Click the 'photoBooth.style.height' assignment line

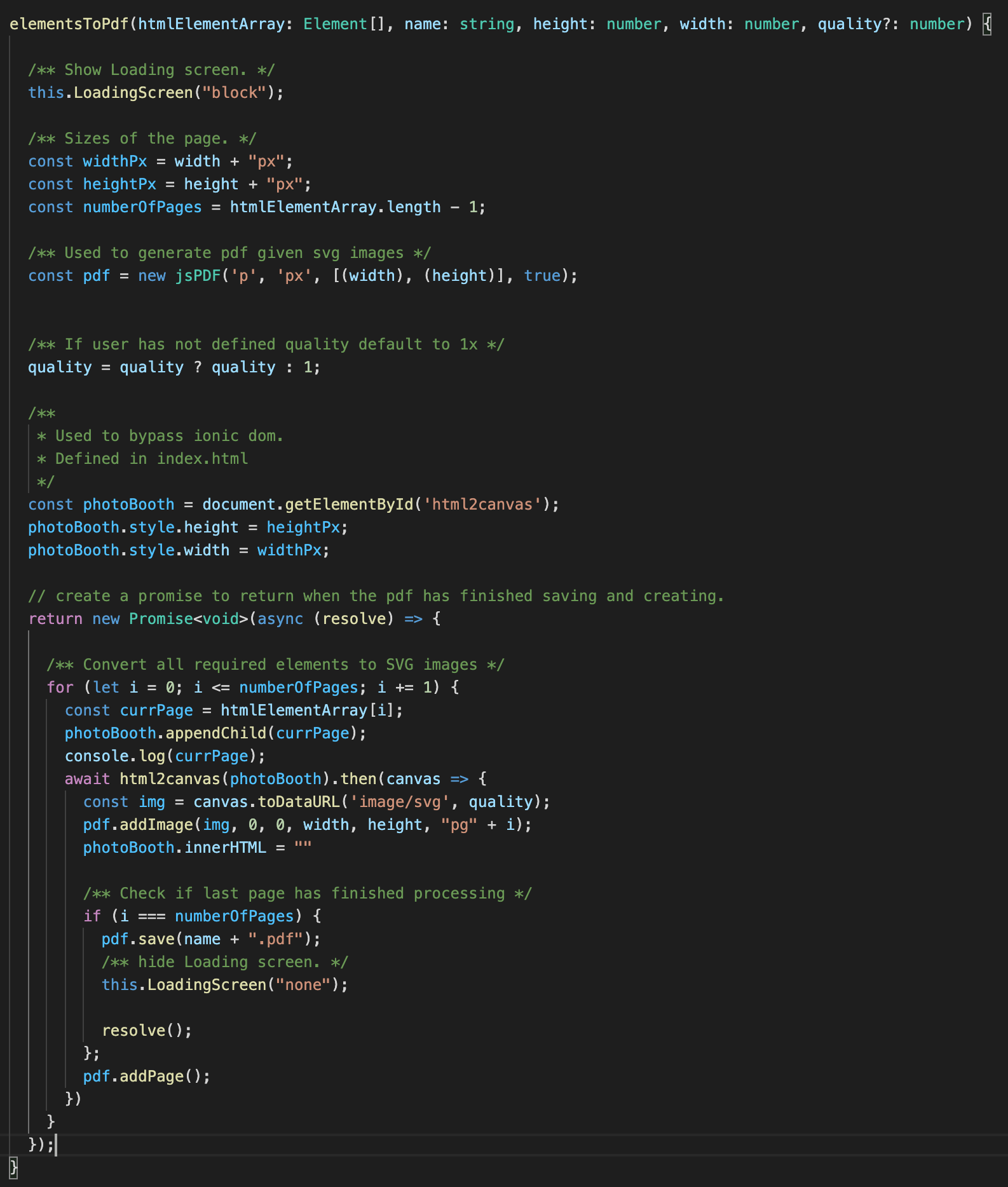(188, 527)
